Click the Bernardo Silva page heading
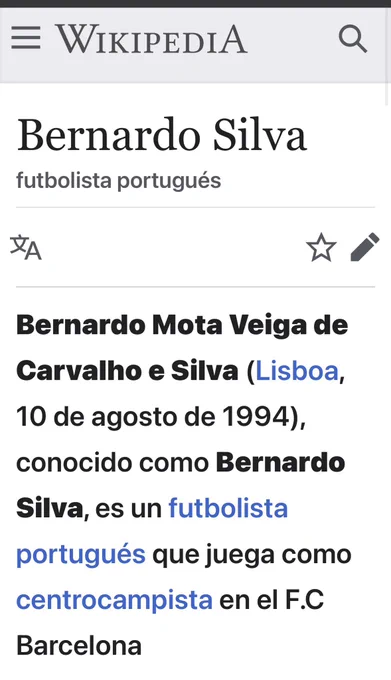 pyautogui.click(x=162, y=134)
